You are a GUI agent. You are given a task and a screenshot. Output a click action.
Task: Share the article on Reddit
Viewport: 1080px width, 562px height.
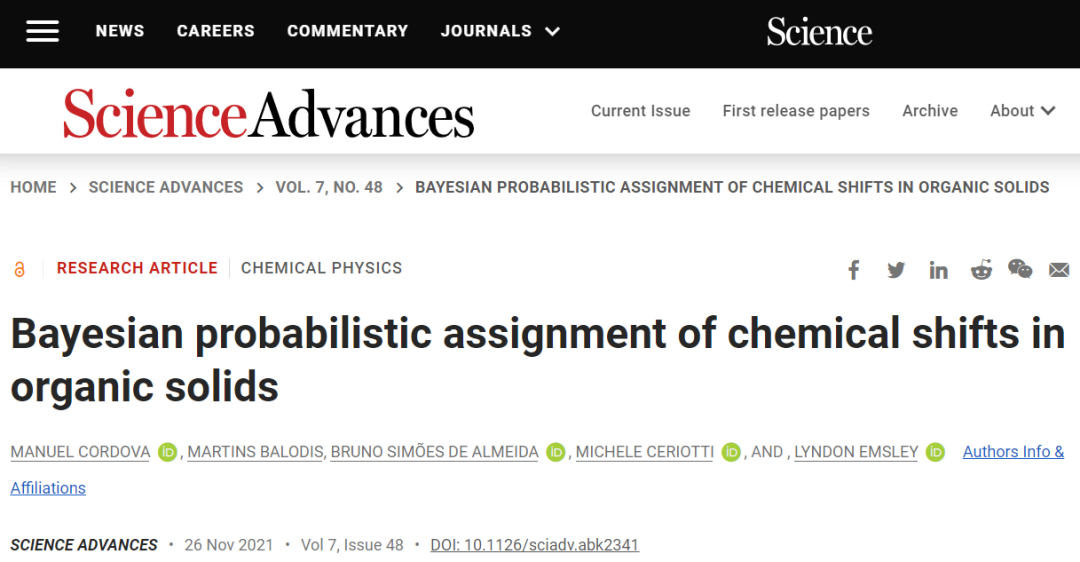coord(981,270)
